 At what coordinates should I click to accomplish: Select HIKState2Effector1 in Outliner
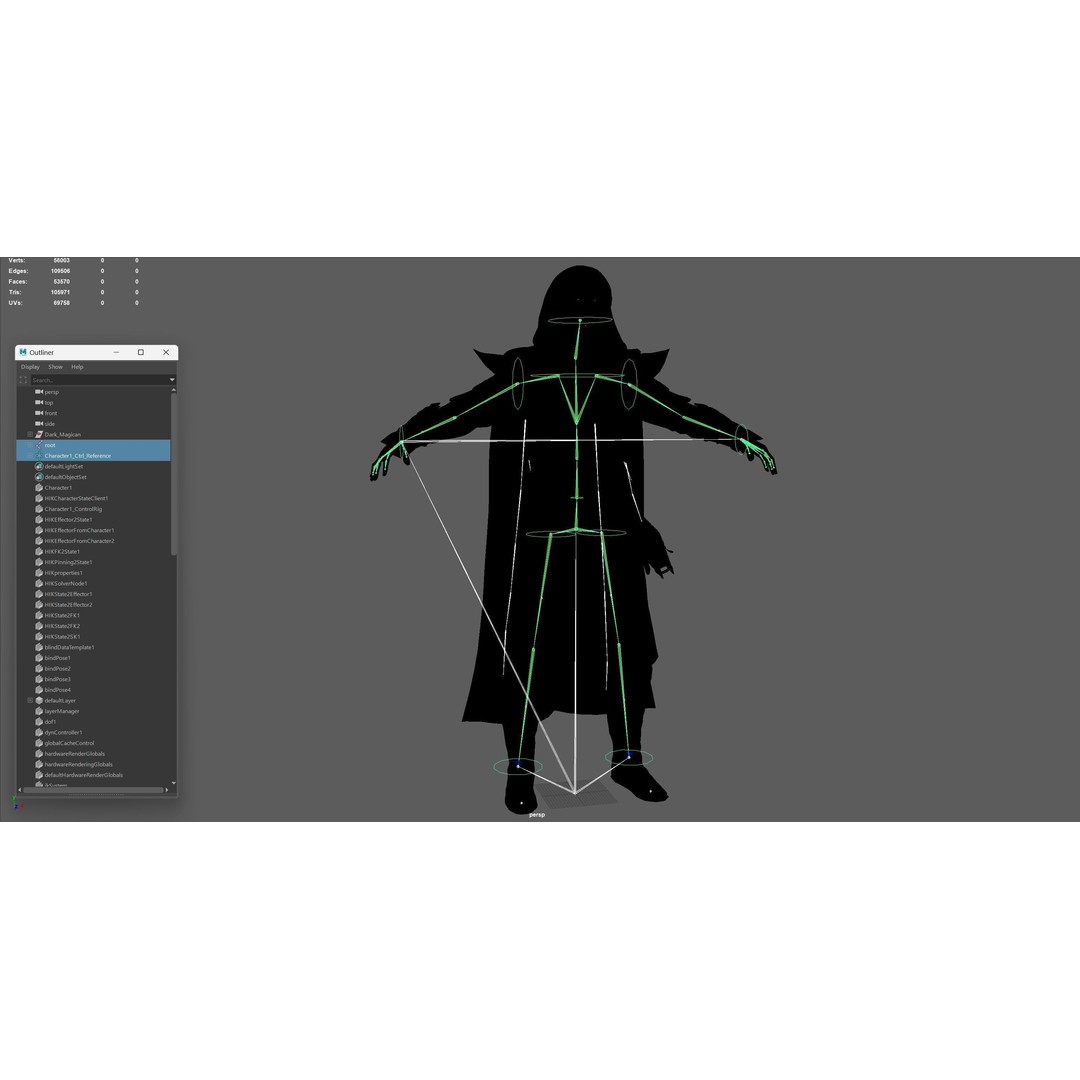[x=68, y=594]
